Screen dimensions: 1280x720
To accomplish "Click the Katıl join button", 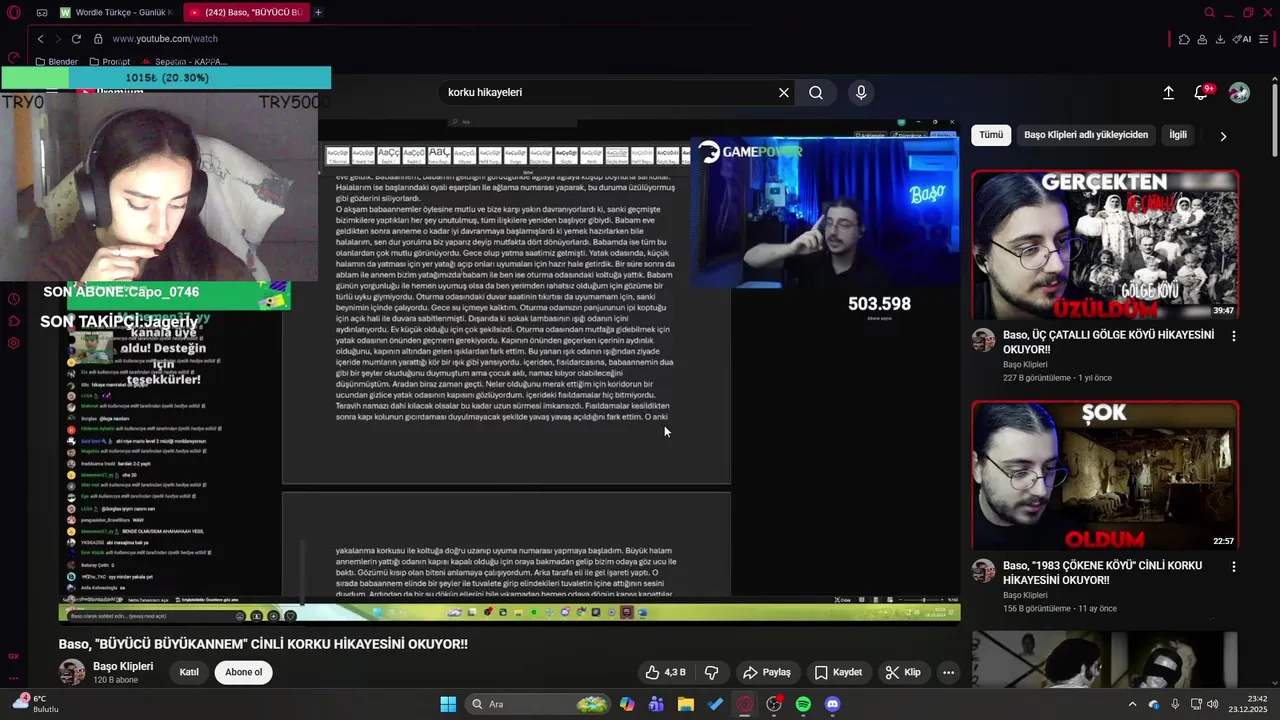I will 189,672.
